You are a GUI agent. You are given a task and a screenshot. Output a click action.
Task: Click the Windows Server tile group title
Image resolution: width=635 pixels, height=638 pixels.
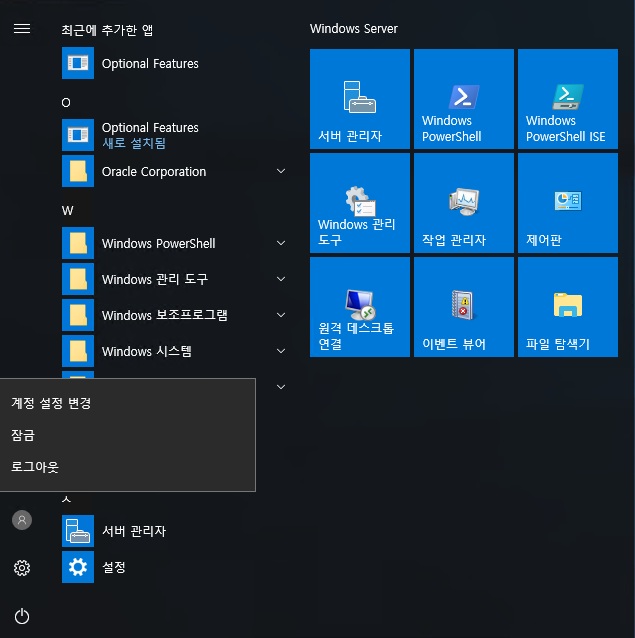pos(354,28)
